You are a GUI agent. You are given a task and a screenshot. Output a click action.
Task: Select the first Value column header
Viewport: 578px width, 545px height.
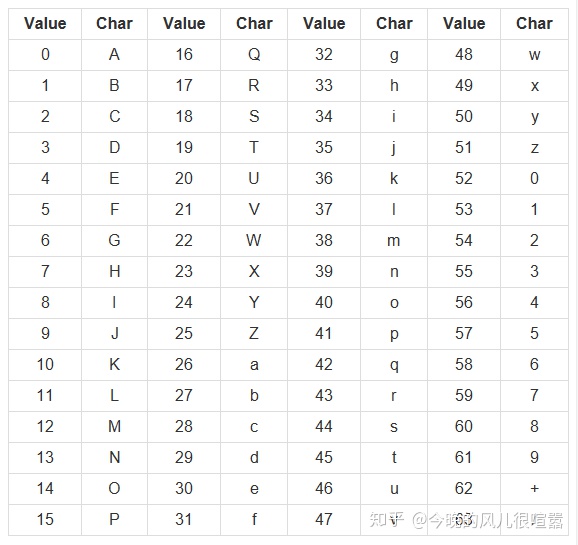click(45, 24)
